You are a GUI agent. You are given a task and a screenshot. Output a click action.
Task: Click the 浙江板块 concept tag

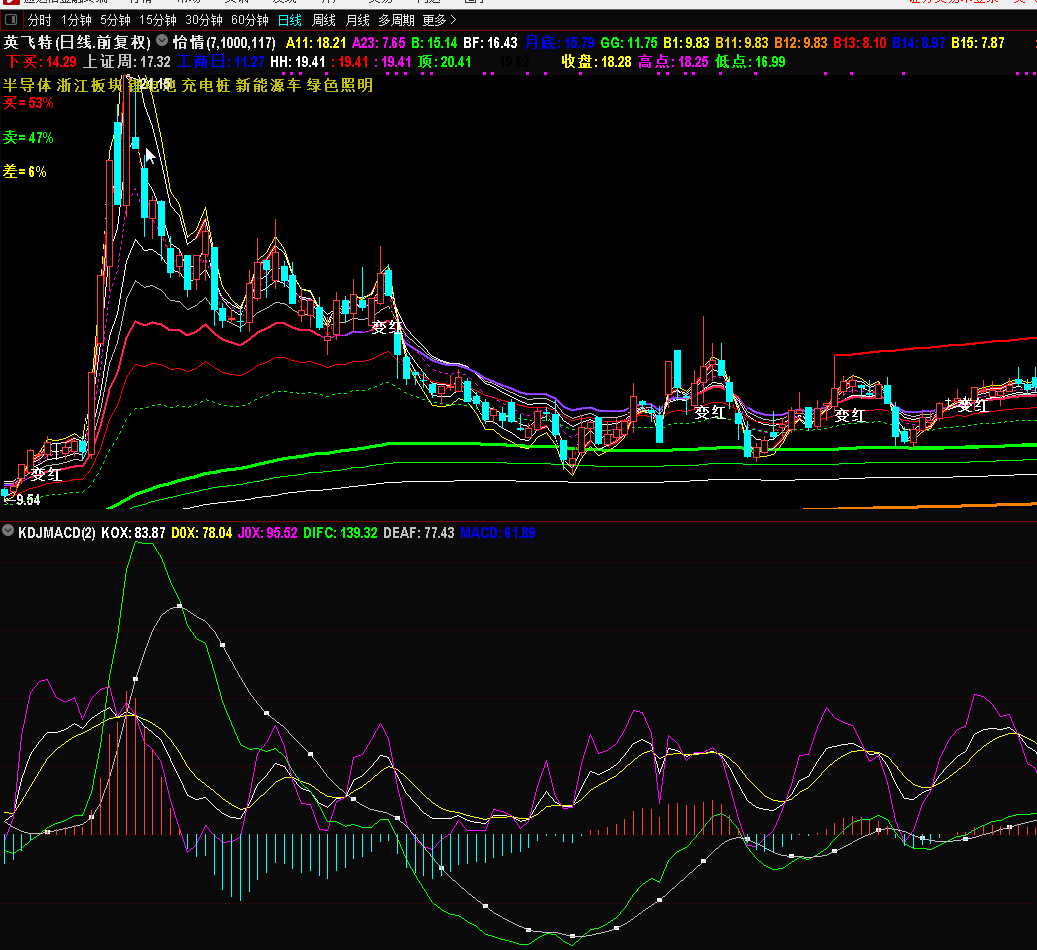click(x=89, y=85)
